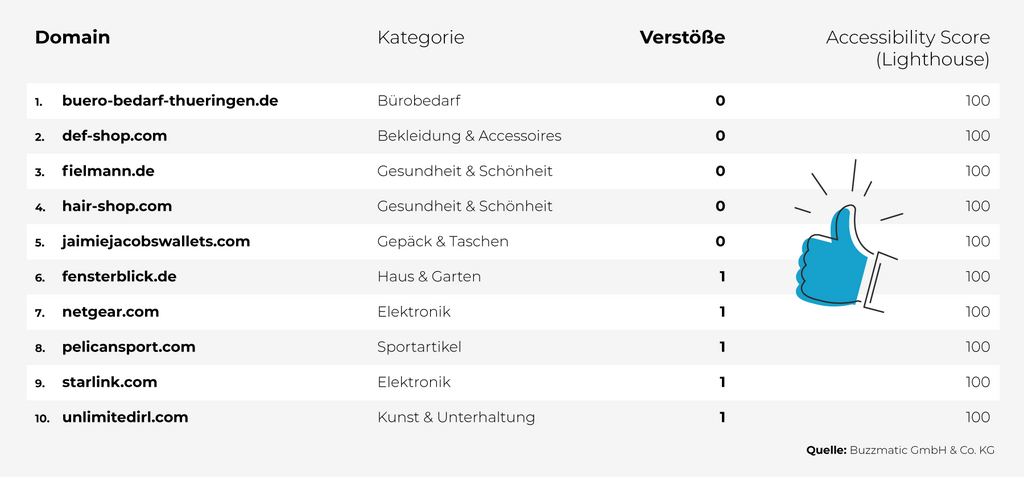Click the Quelle Buzzmatic GmbH source text

pos(900,450)
